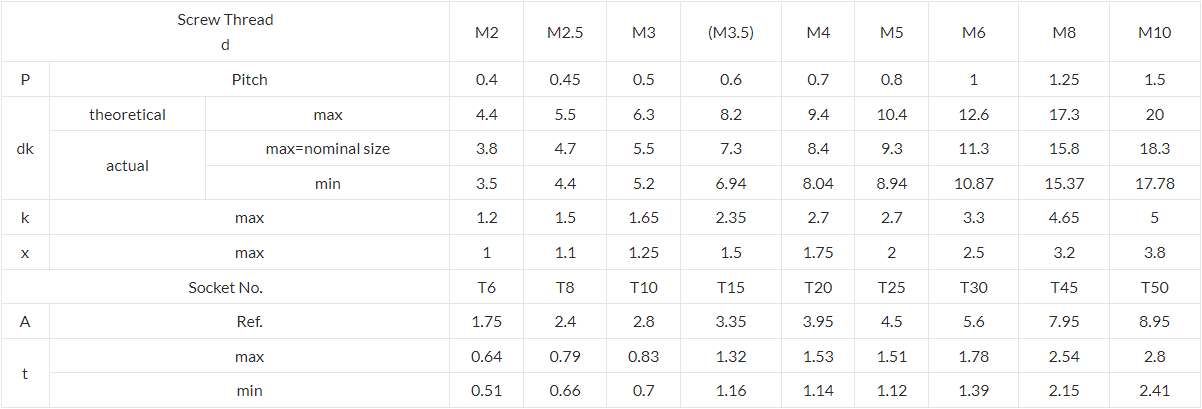Click the M2 column header
This screenshot has height=409, width=1202.
pyautogui.click(x=486, y=32)
